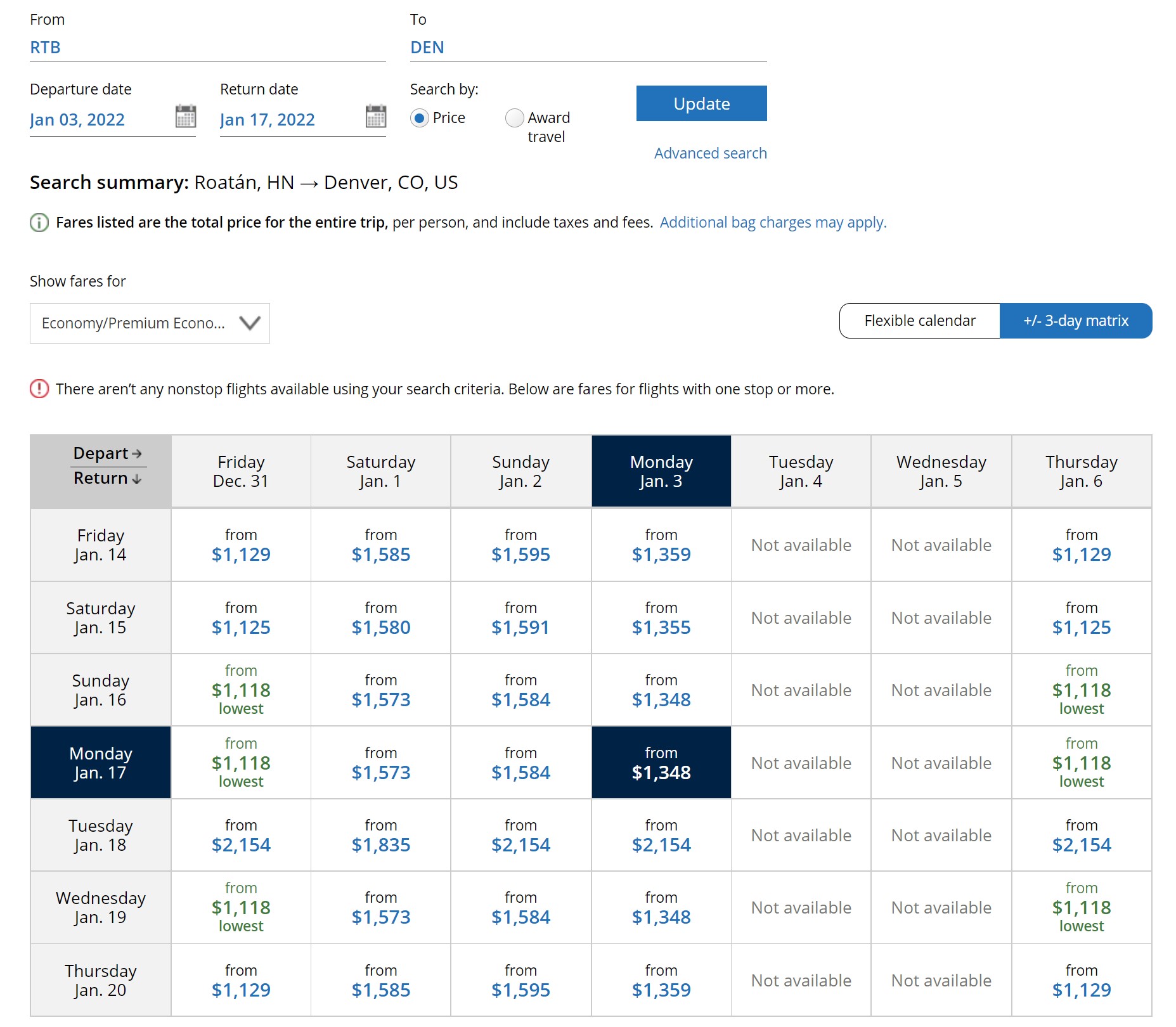Switch to the +/- 3-day matrix view
This screenshot has height=1027, width=1176.
click(1075, 321)
